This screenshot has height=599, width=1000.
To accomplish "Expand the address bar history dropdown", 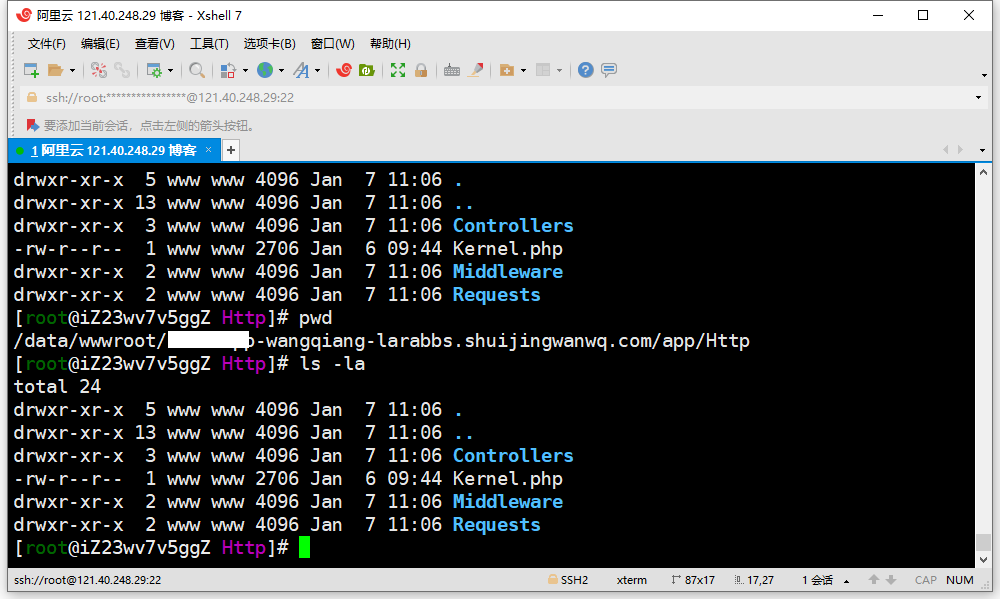I will click(978, 98).
